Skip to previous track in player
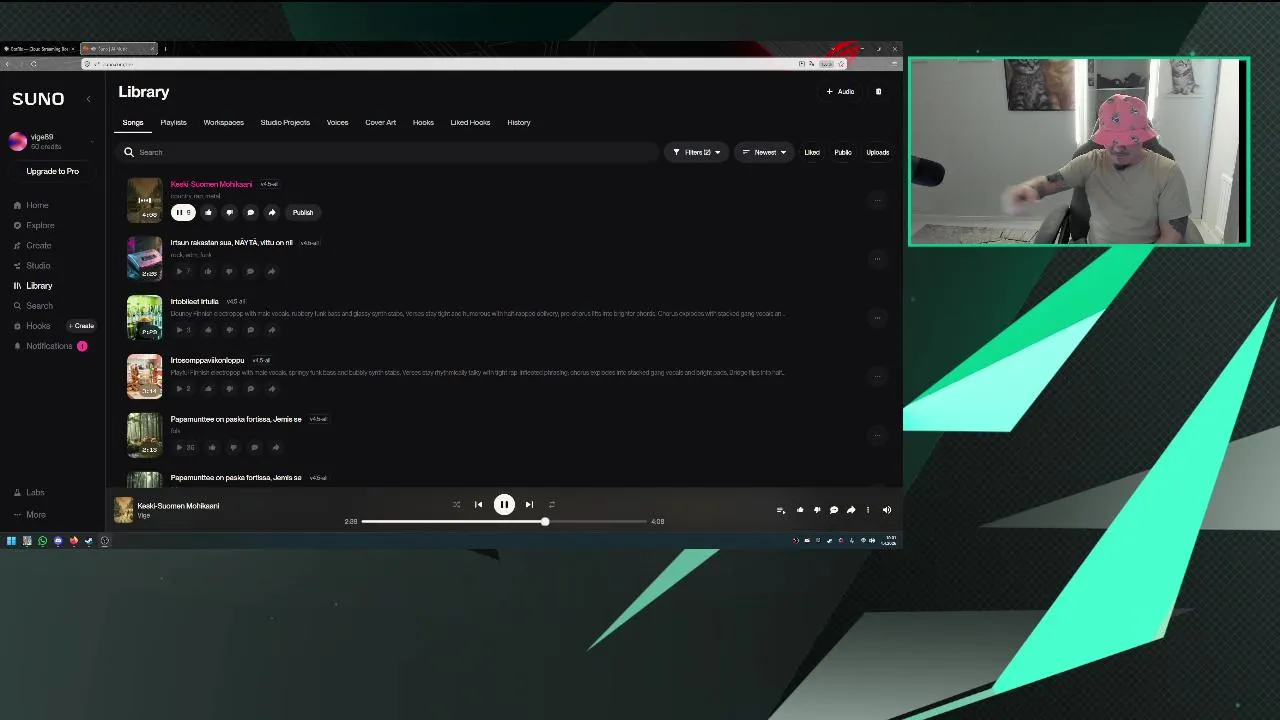The height and width of the screenshot is (720, 1280). point(478,505)
